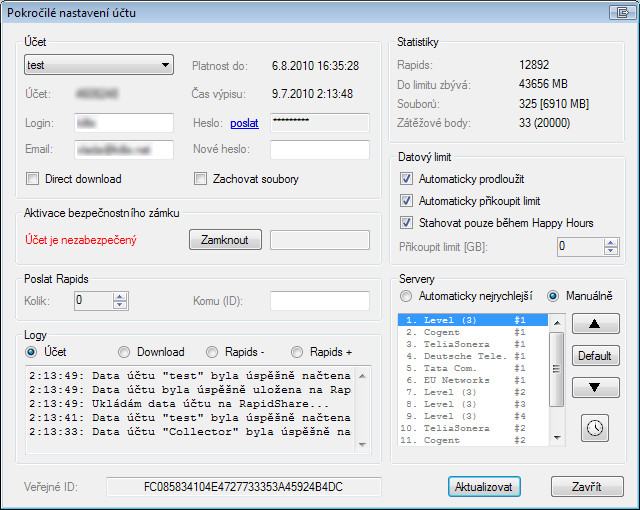Click the Heslo password field
Screen dimensions: 640x510
(320, 123)
